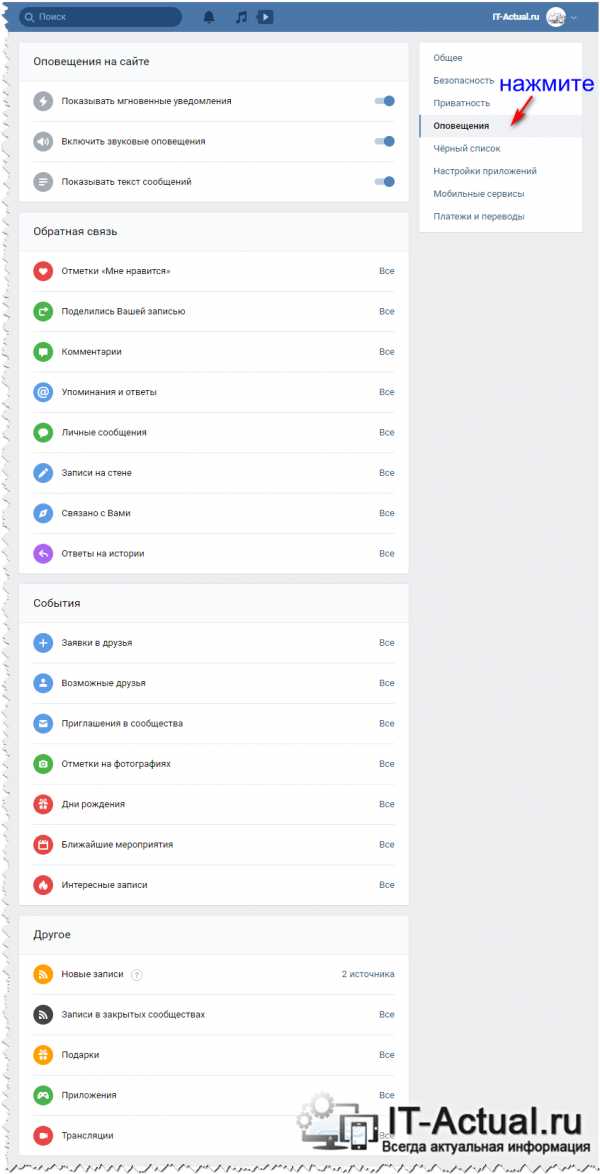This screenshot has height=1174, width=600.
Task: Click the red heart «Мне нравится» icon
Action: coord(43,271)
